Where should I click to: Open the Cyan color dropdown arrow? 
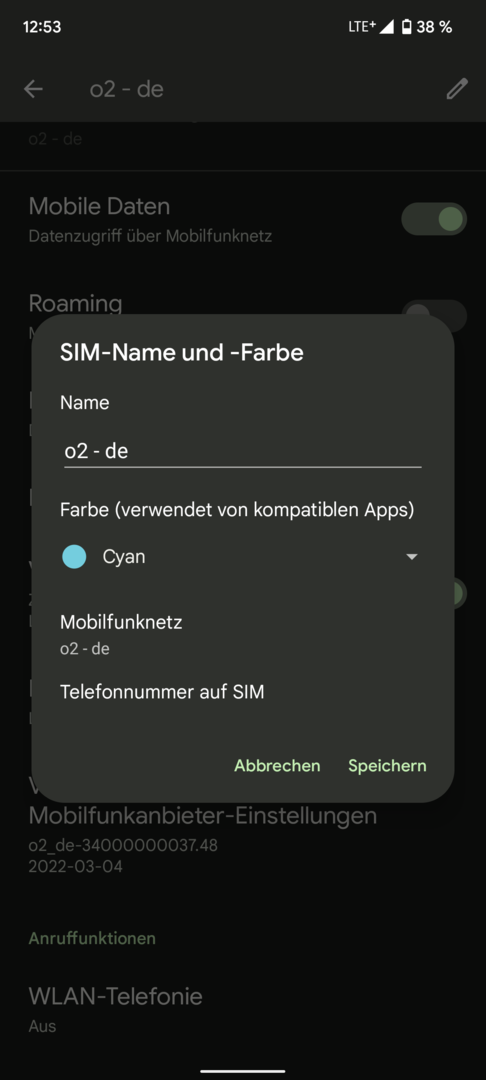pos(412,557)
